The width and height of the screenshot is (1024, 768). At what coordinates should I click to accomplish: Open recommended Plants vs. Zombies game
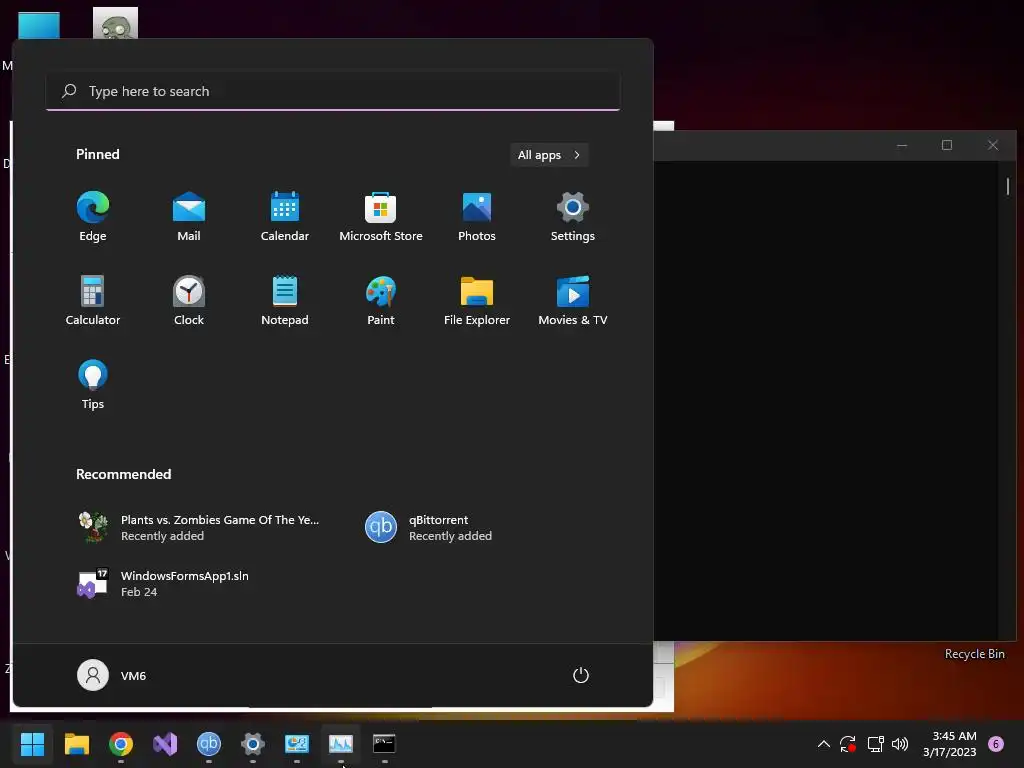pyautogui.click(x=200, y=528)
